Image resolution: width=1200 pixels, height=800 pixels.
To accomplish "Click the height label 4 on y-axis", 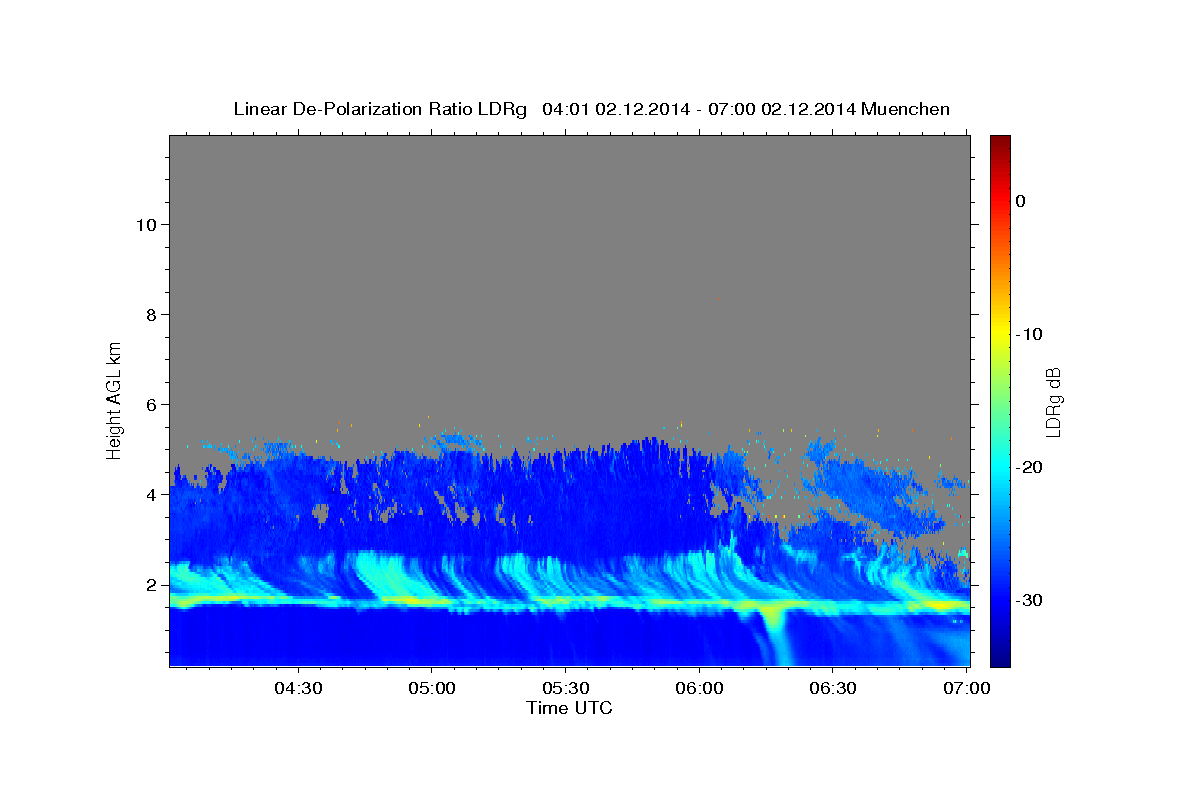I will coord(151,494).
